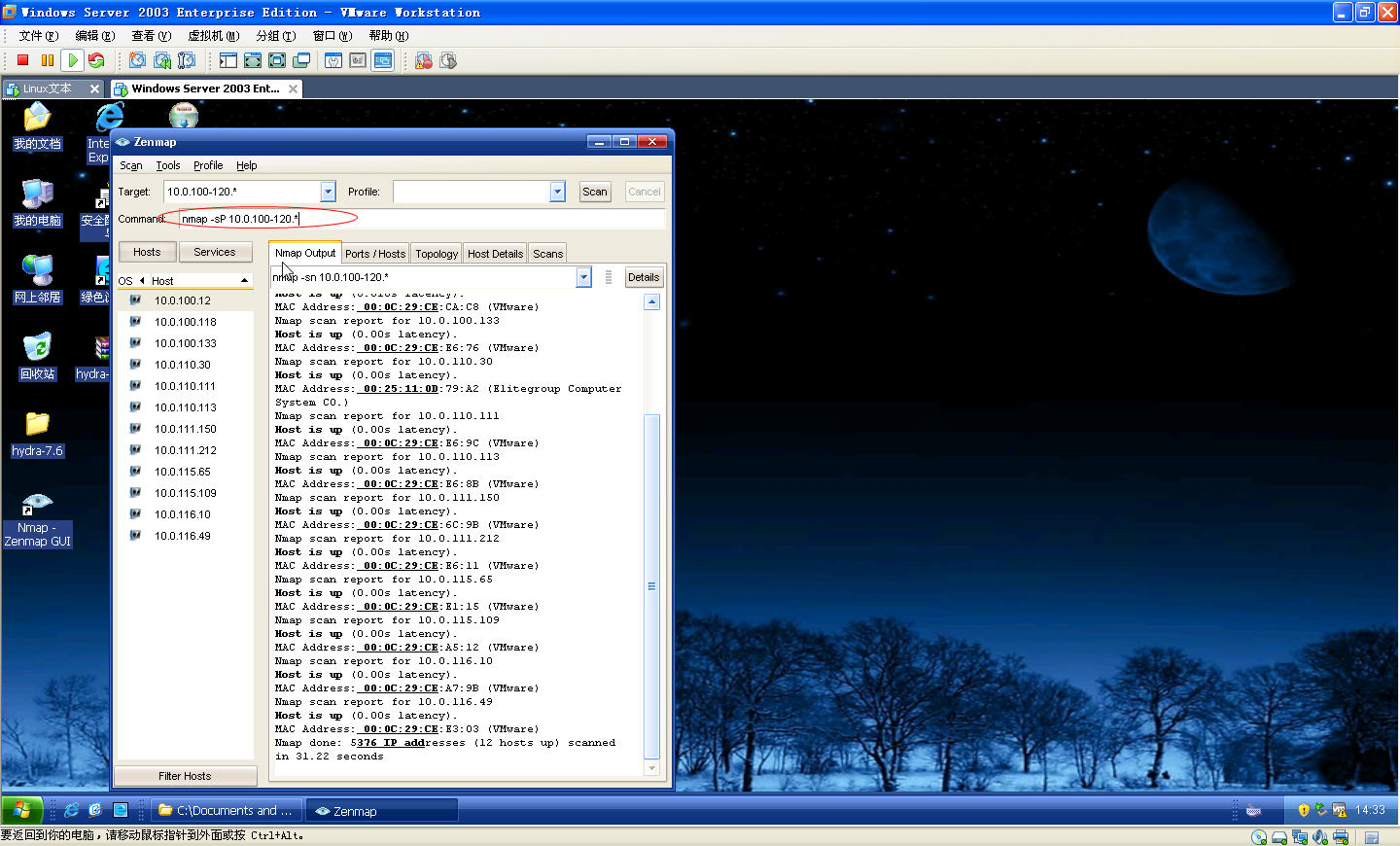Click the orange suspend VM button
The image size is (1400, 846).
[48, 60]
